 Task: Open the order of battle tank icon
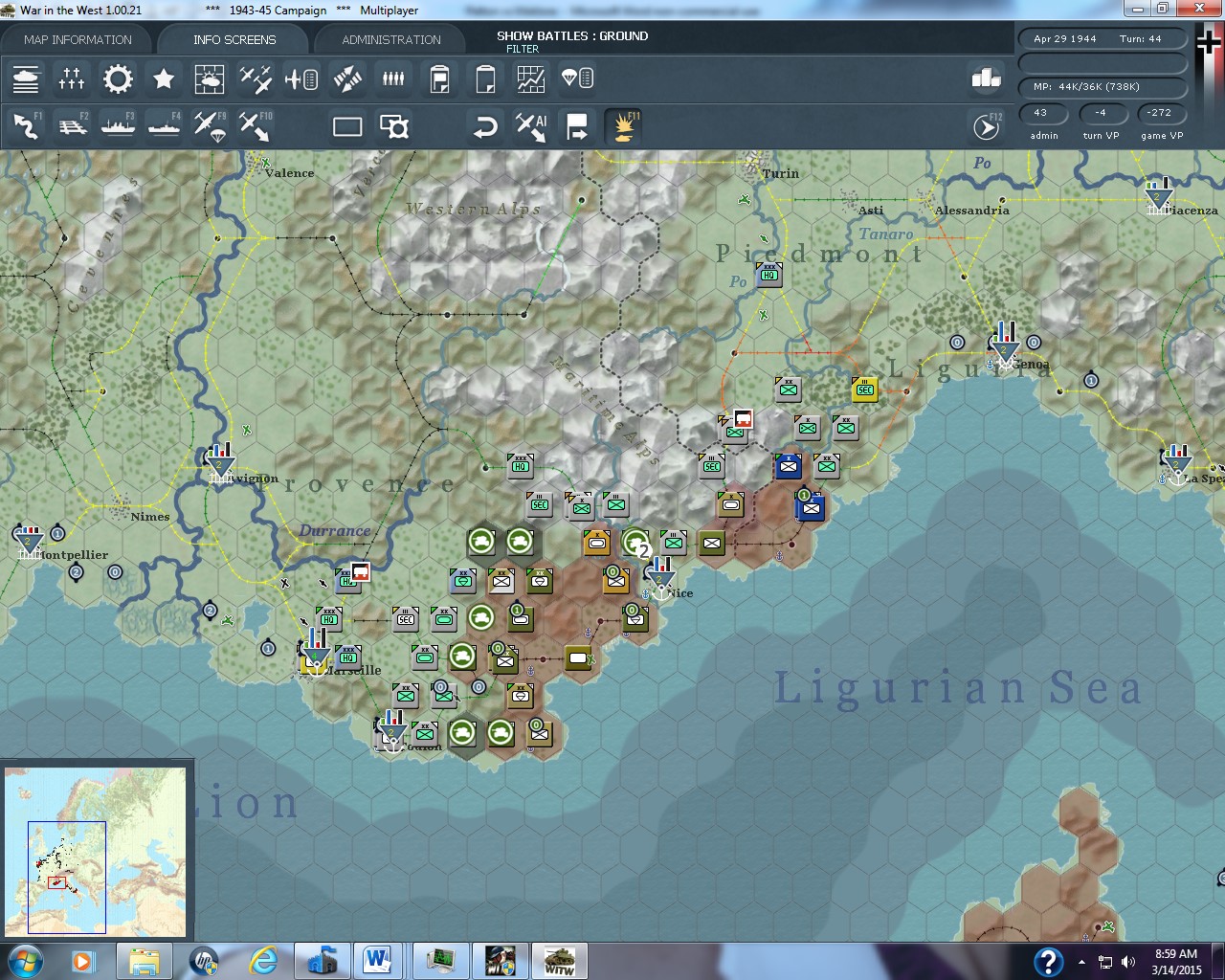coord(26,78)
